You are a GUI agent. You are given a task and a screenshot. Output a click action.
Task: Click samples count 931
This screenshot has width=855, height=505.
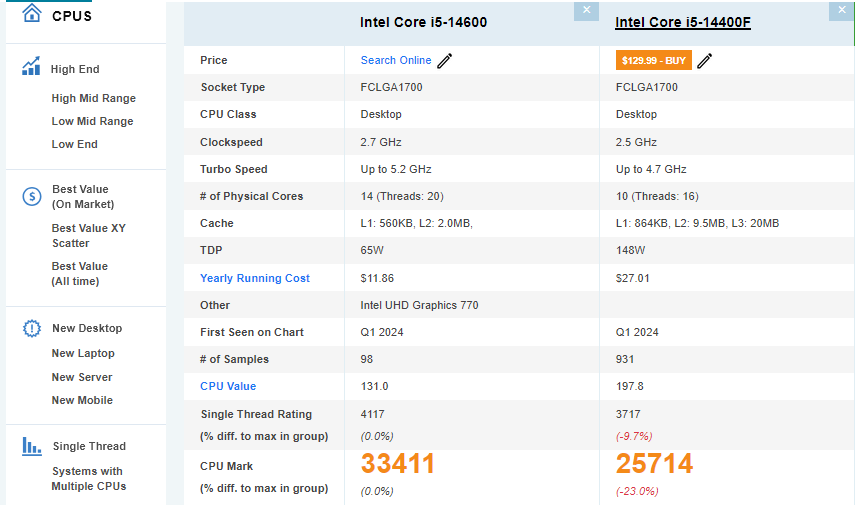[x=625, y=359]
